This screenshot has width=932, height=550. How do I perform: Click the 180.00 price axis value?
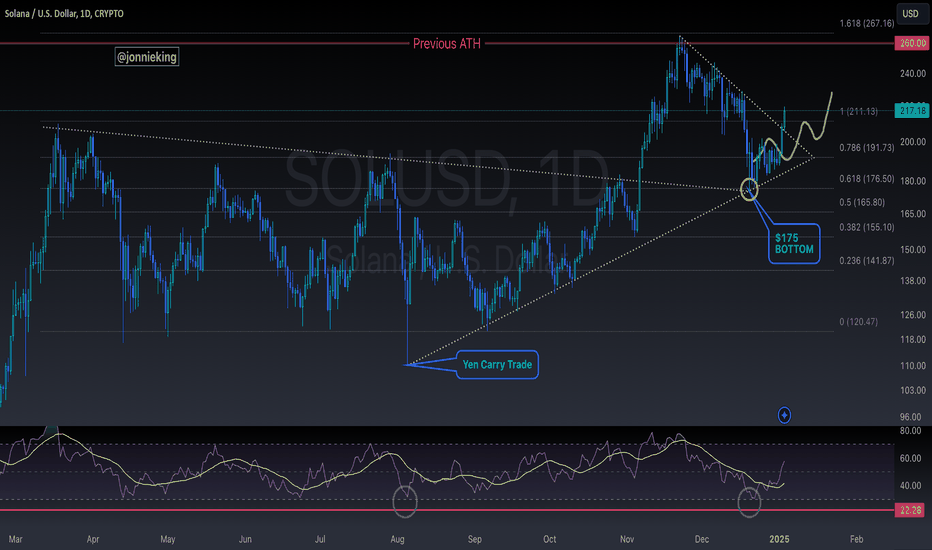click(x=913, y=181)
